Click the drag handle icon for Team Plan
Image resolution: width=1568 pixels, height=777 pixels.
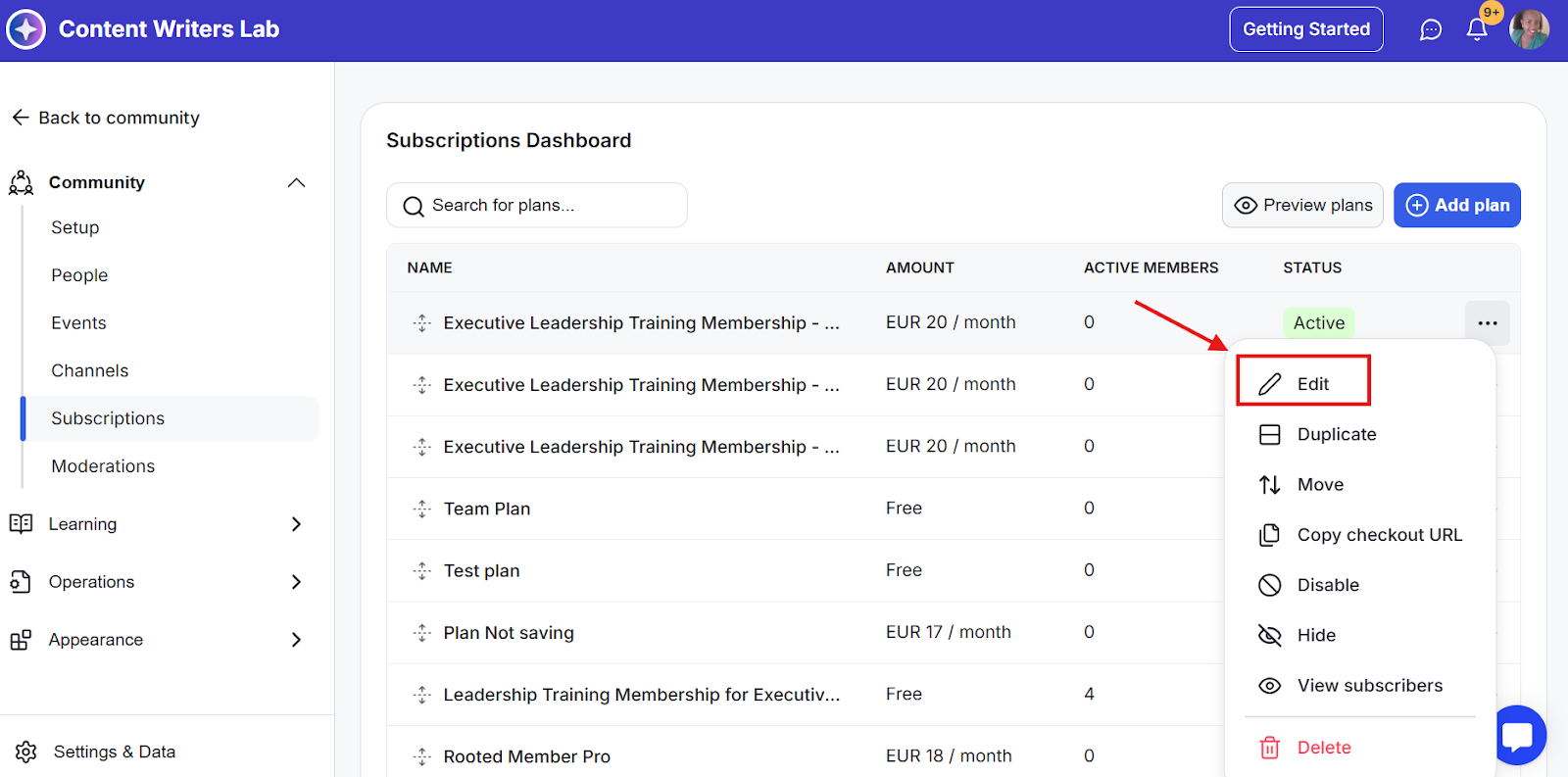click(x=422, y=509)
